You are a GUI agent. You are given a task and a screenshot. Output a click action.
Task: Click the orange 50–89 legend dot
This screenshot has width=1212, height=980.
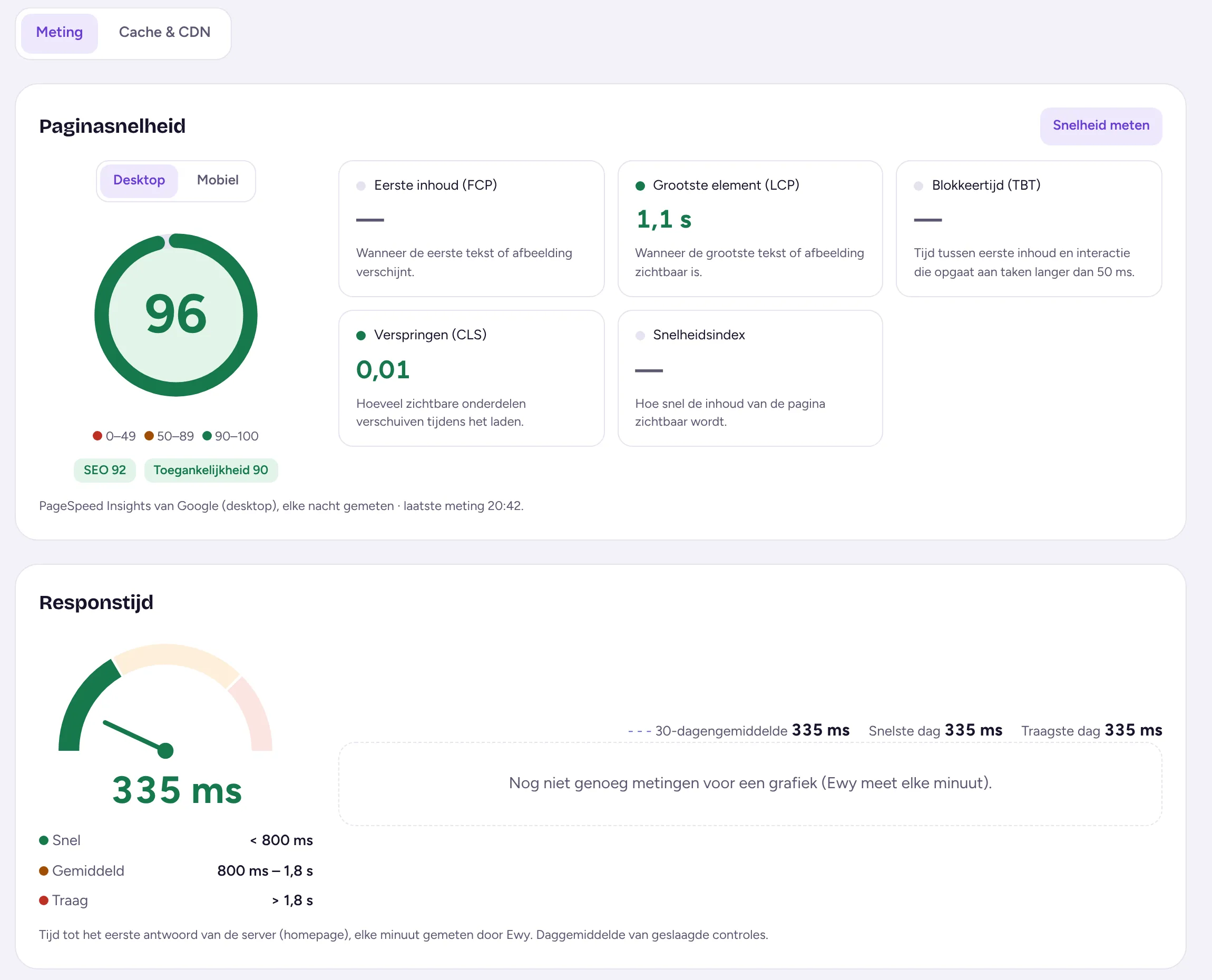click(x=149, y=436)
